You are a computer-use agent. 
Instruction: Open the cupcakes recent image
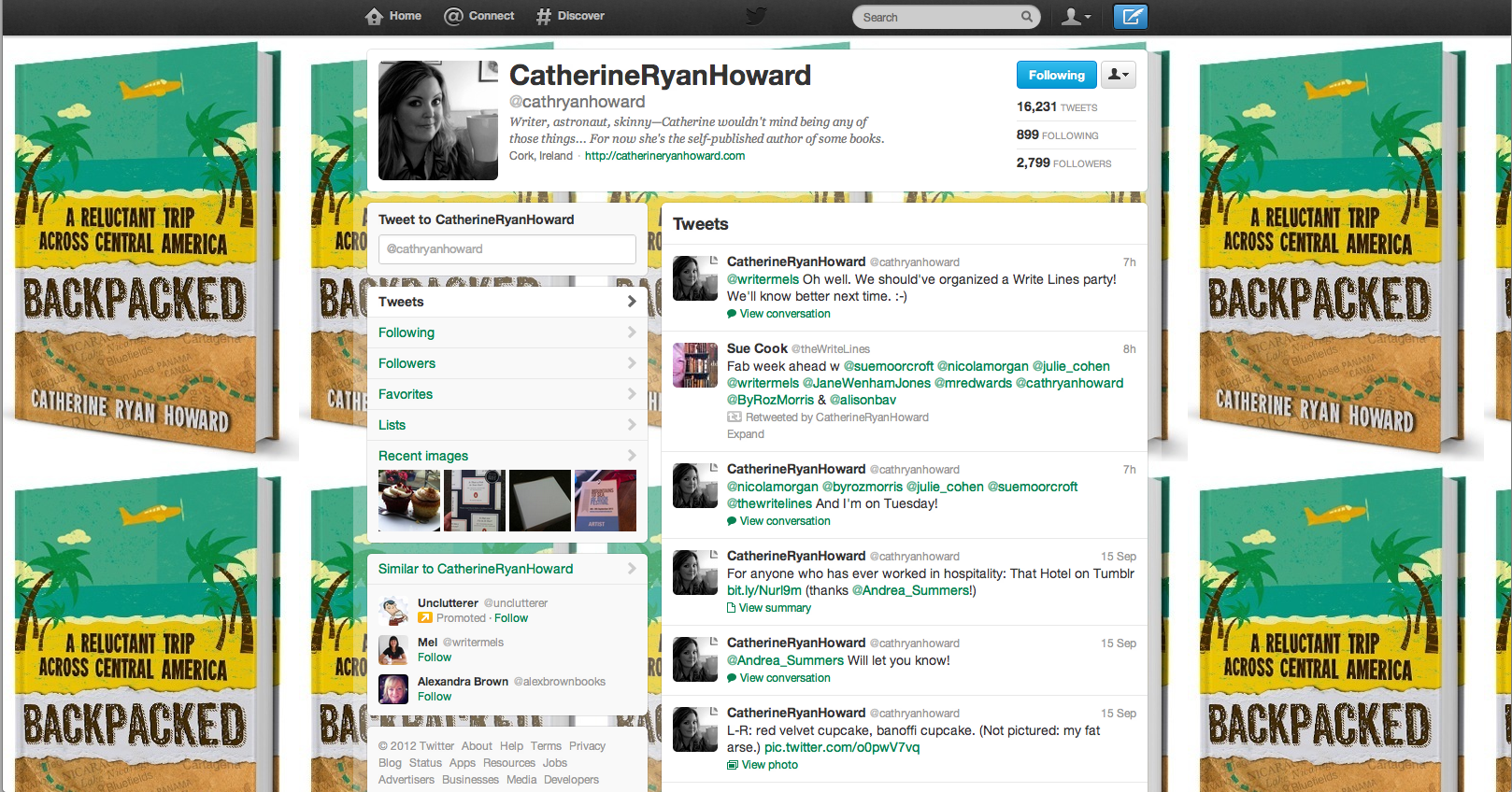pos(409,501)
